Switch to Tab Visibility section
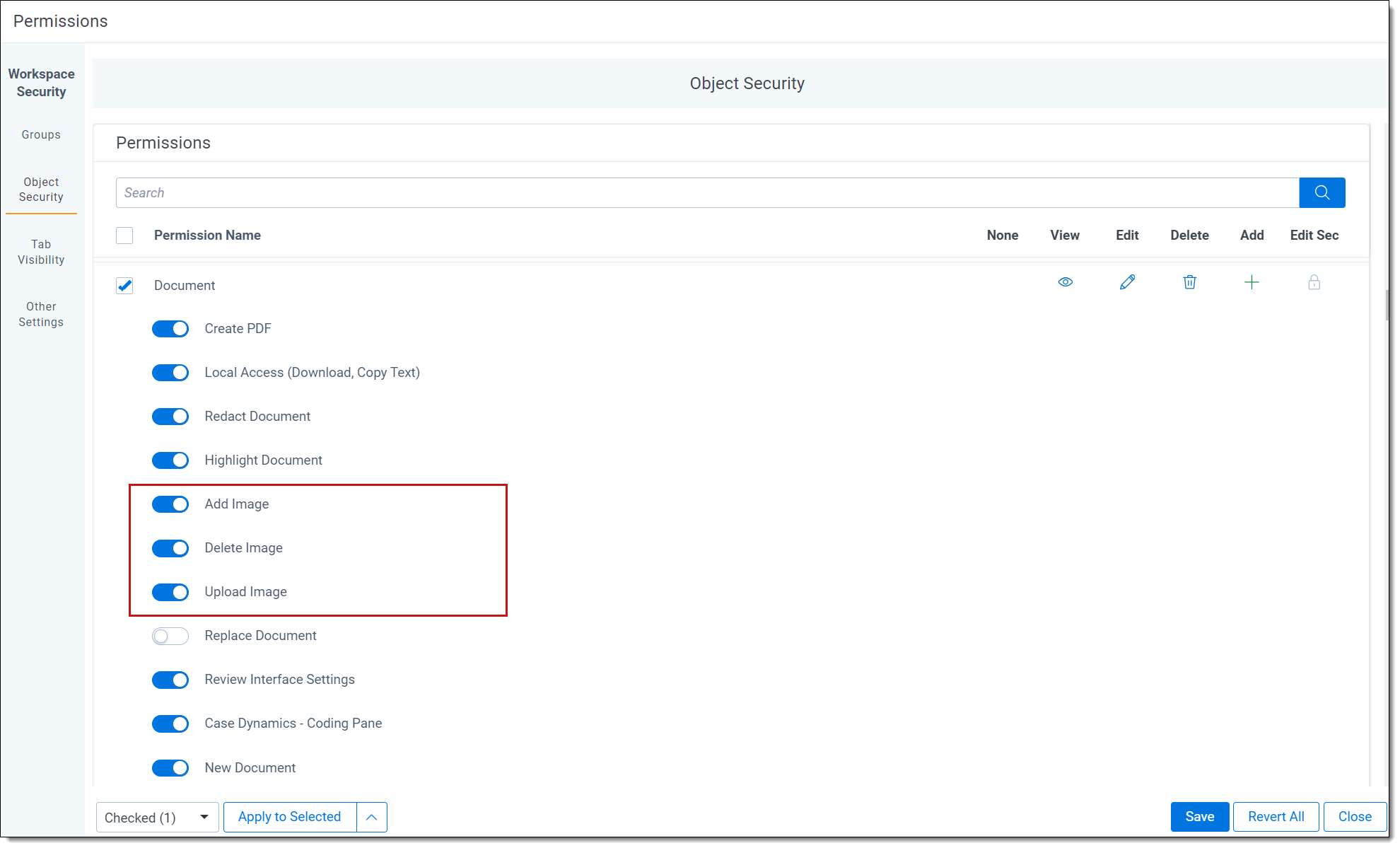This screenshot has height=848, width=1400. pos(41,252)
